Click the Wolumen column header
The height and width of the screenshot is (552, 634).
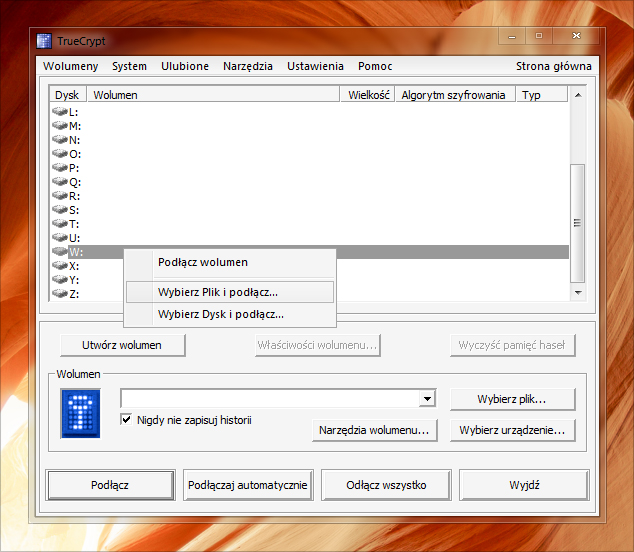coord(213,95)
